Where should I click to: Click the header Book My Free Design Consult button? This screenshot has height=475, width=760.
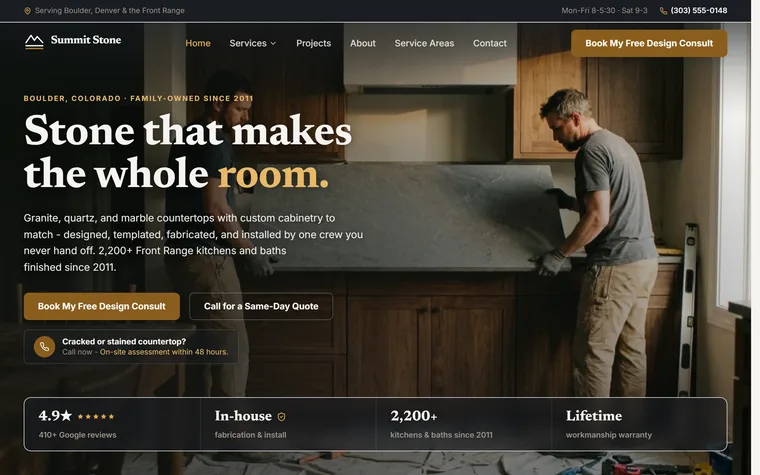(x=649, y=43)
